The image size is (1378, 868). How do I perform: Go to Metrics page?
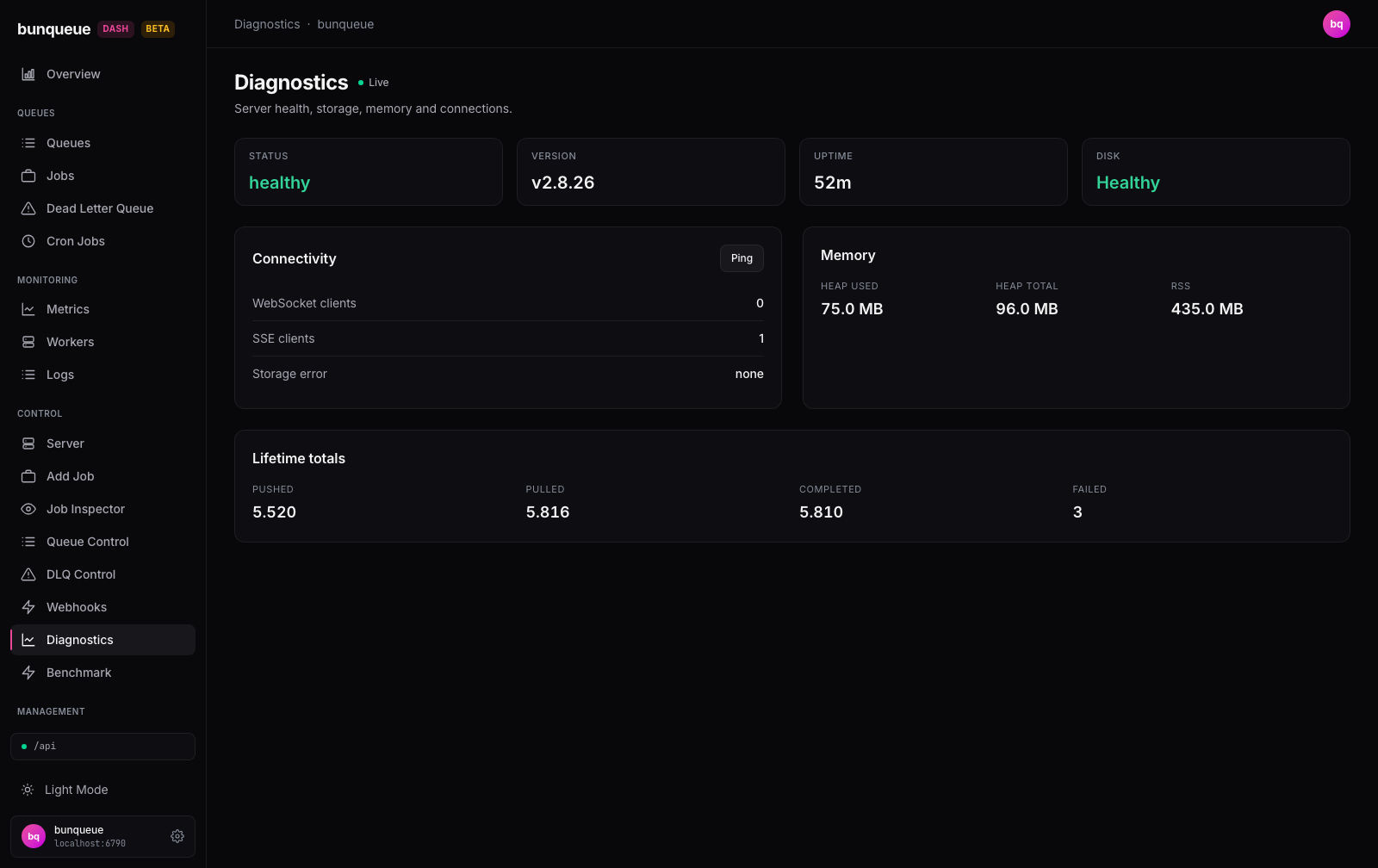tap(102, 309)
